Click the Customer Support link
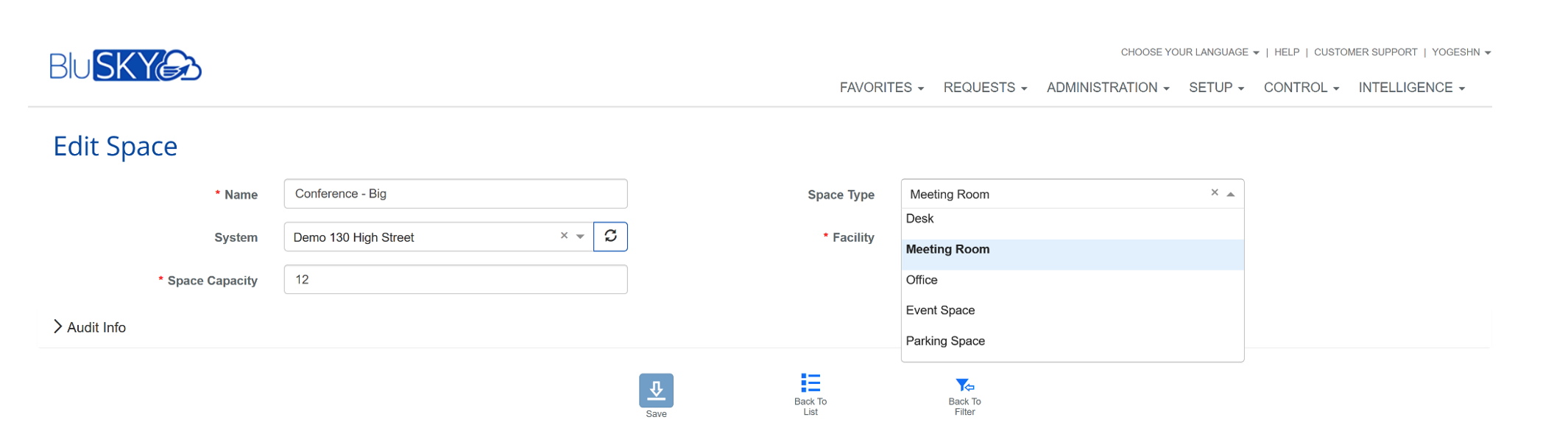 (1365, 52)
